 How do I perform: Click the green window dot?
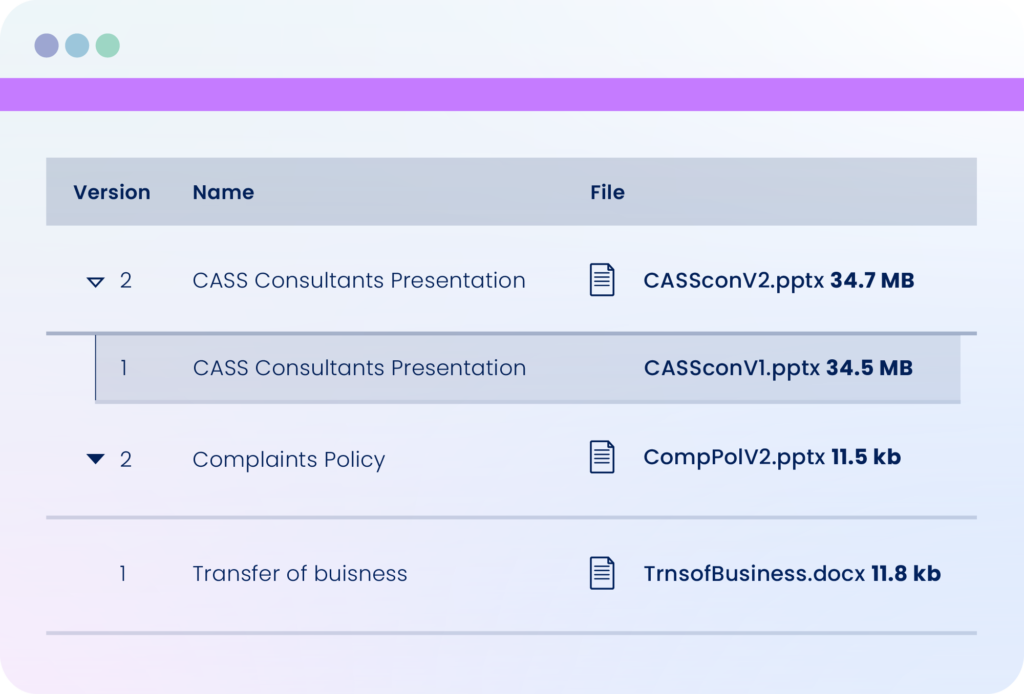click(108, 46)
